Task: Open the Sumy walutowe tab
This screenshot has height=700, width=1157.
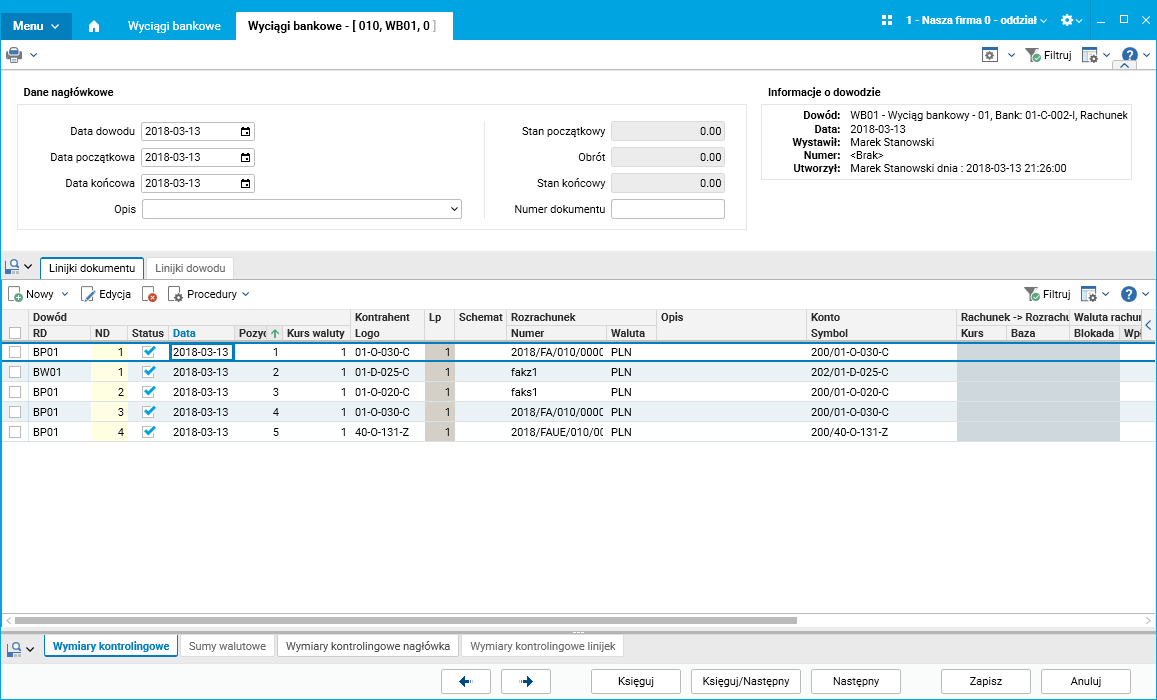Action: coord(227,646)
